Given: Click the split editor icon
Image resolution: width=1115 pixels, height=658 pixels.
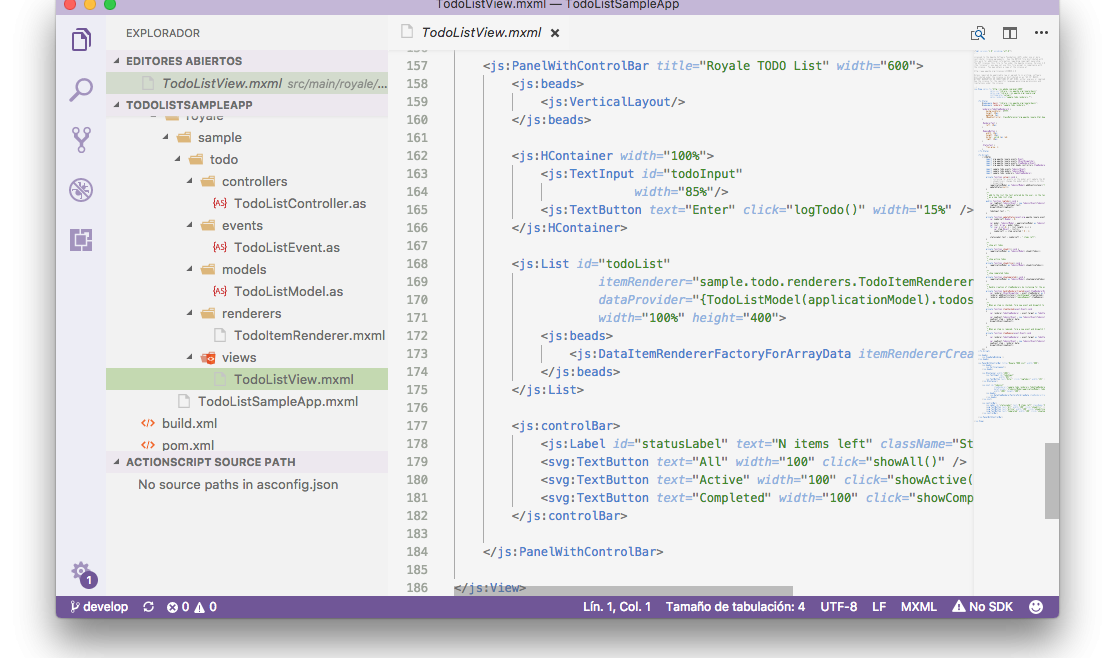Looking at the screenshot, I should coord(1010,33).
